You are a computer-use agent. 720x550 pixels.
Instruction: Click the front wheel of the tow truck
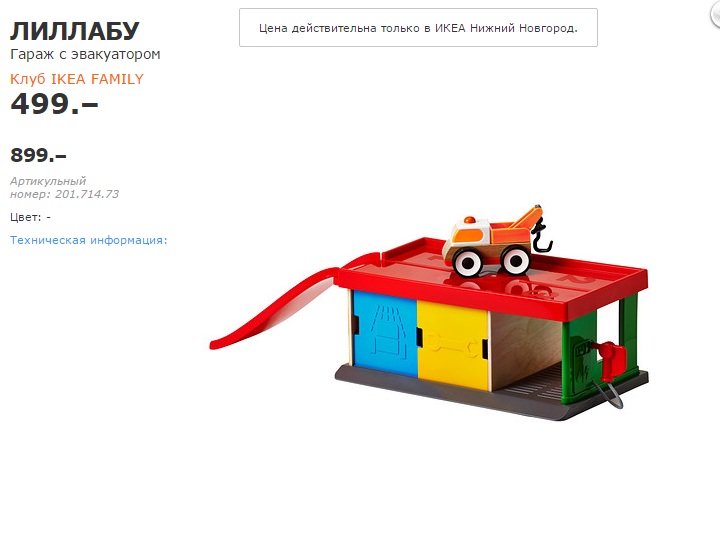point(467,264)
